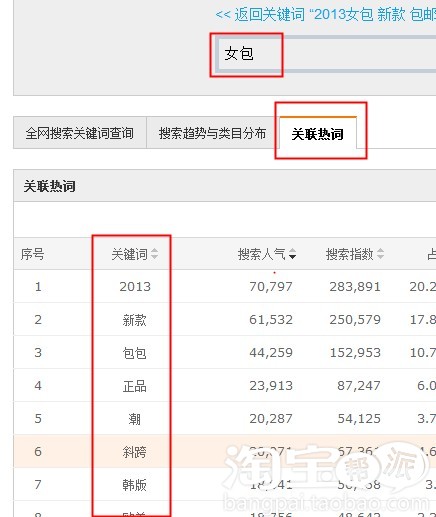
Task: Choose keyword 潮 in row five
Action: 134,419
